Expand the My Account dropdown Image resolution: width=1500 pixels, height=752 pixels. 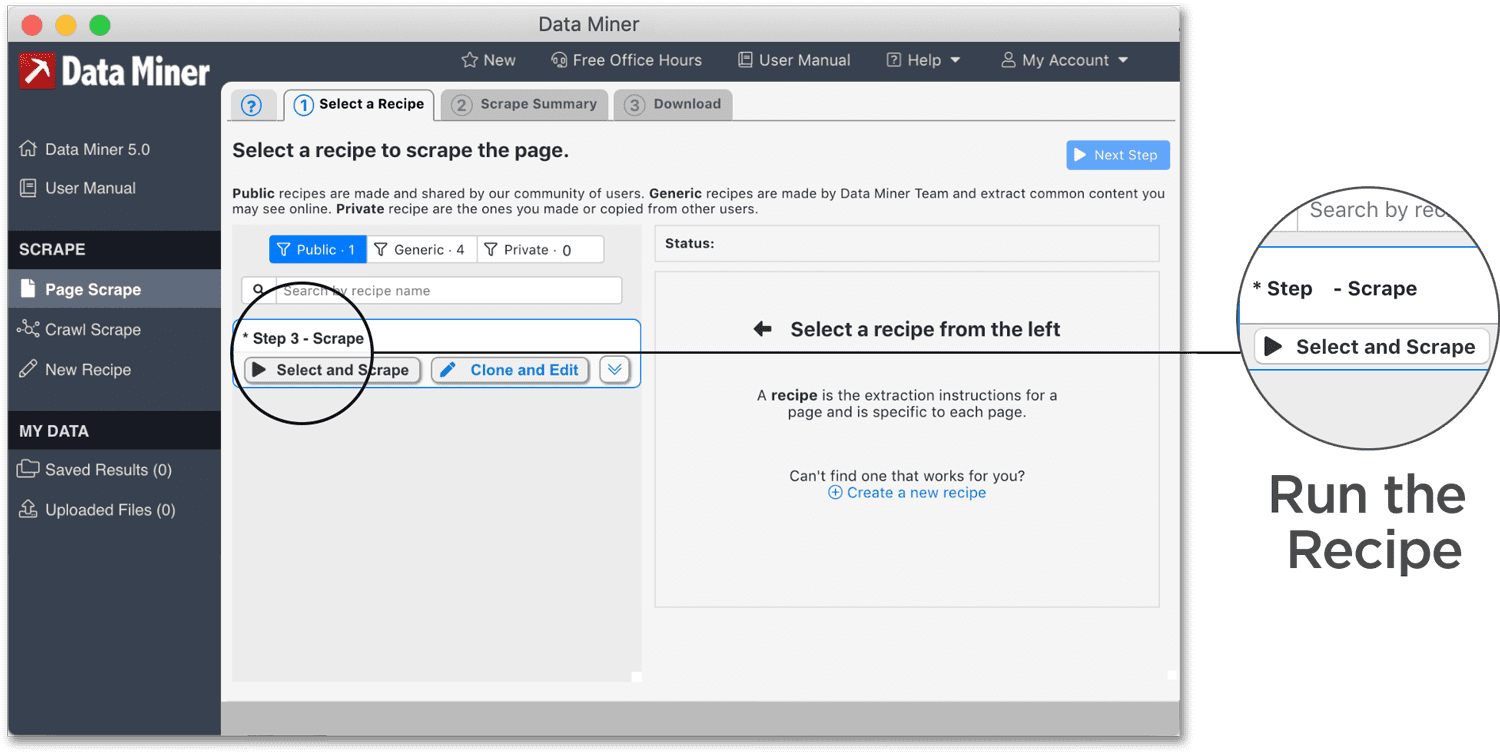1063,60
